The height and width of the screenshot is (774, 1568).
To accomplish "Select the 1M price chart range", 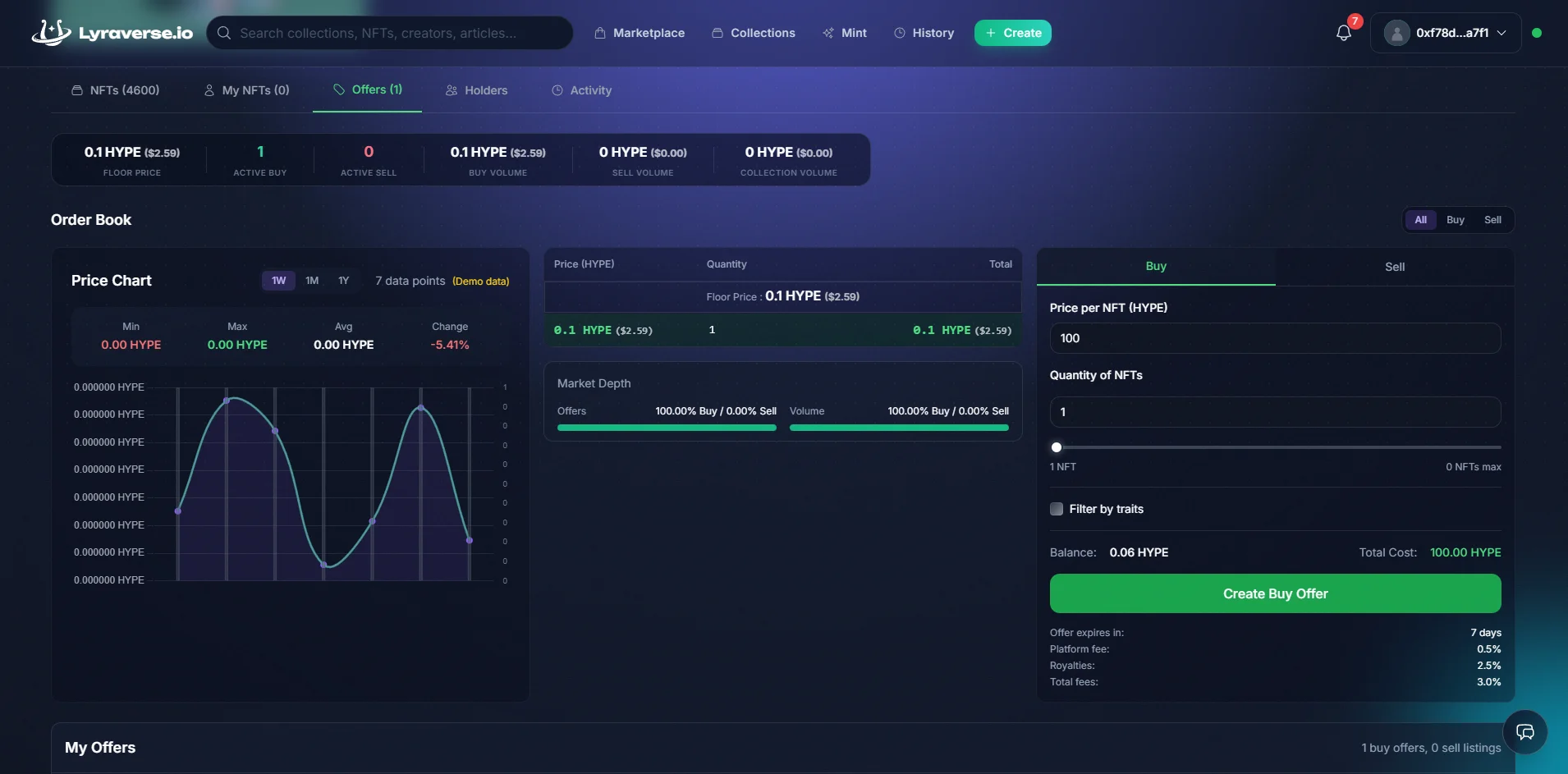I will 311,280.
